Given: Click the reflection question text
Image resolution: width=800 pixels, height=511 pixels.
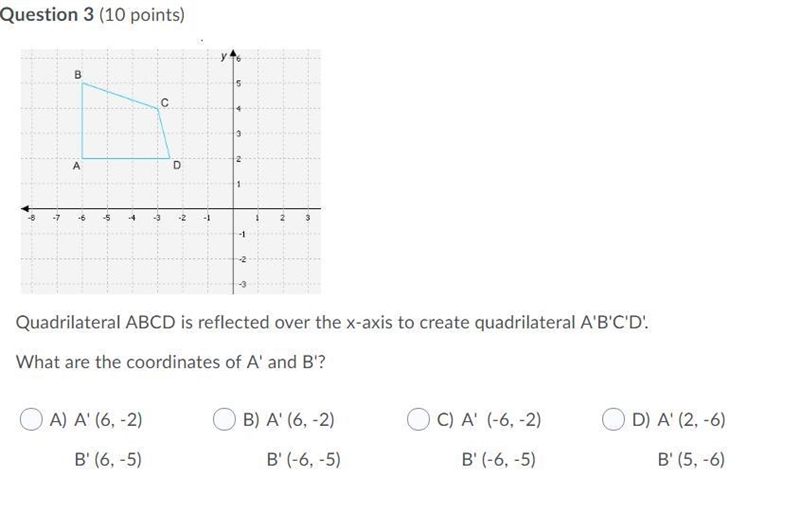Looking at the screenshot, I should click(x=332, y=322).
